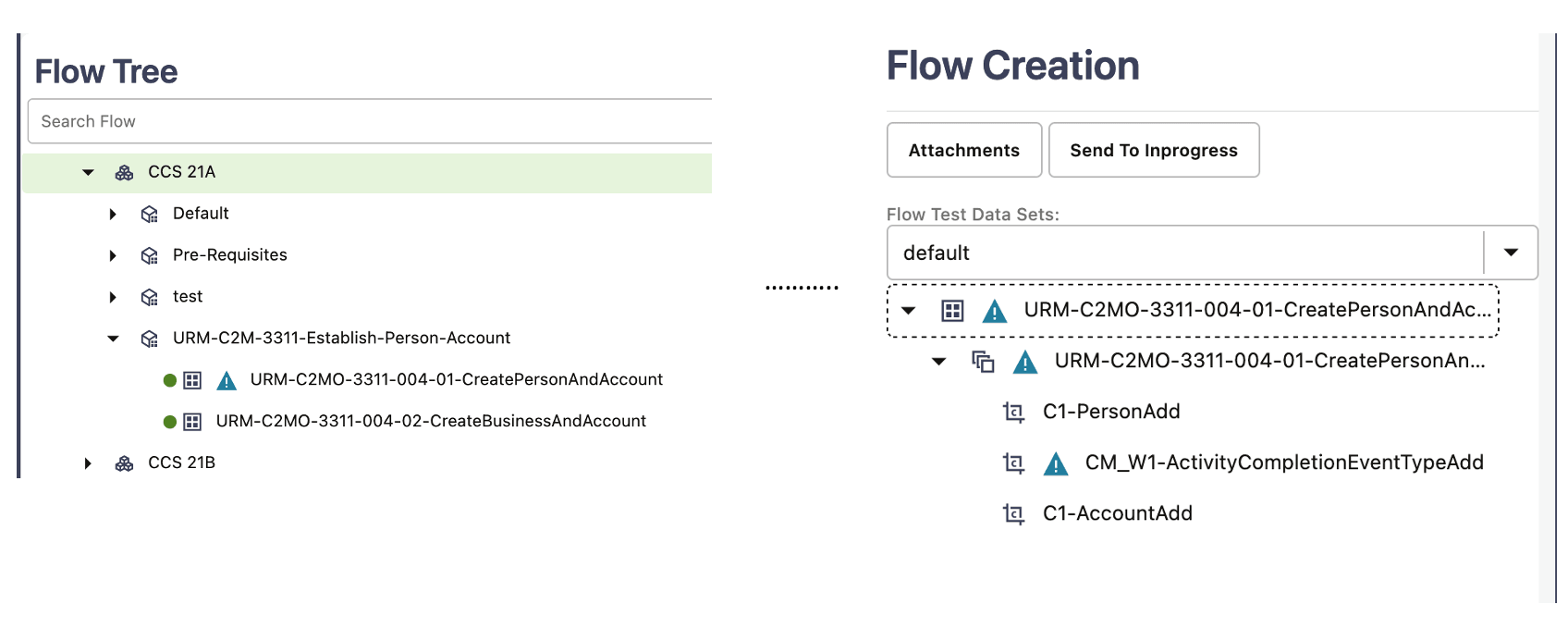Expand the CCS 21B tree node
This screenshot has height=629, width=1568.
[89, 463]
